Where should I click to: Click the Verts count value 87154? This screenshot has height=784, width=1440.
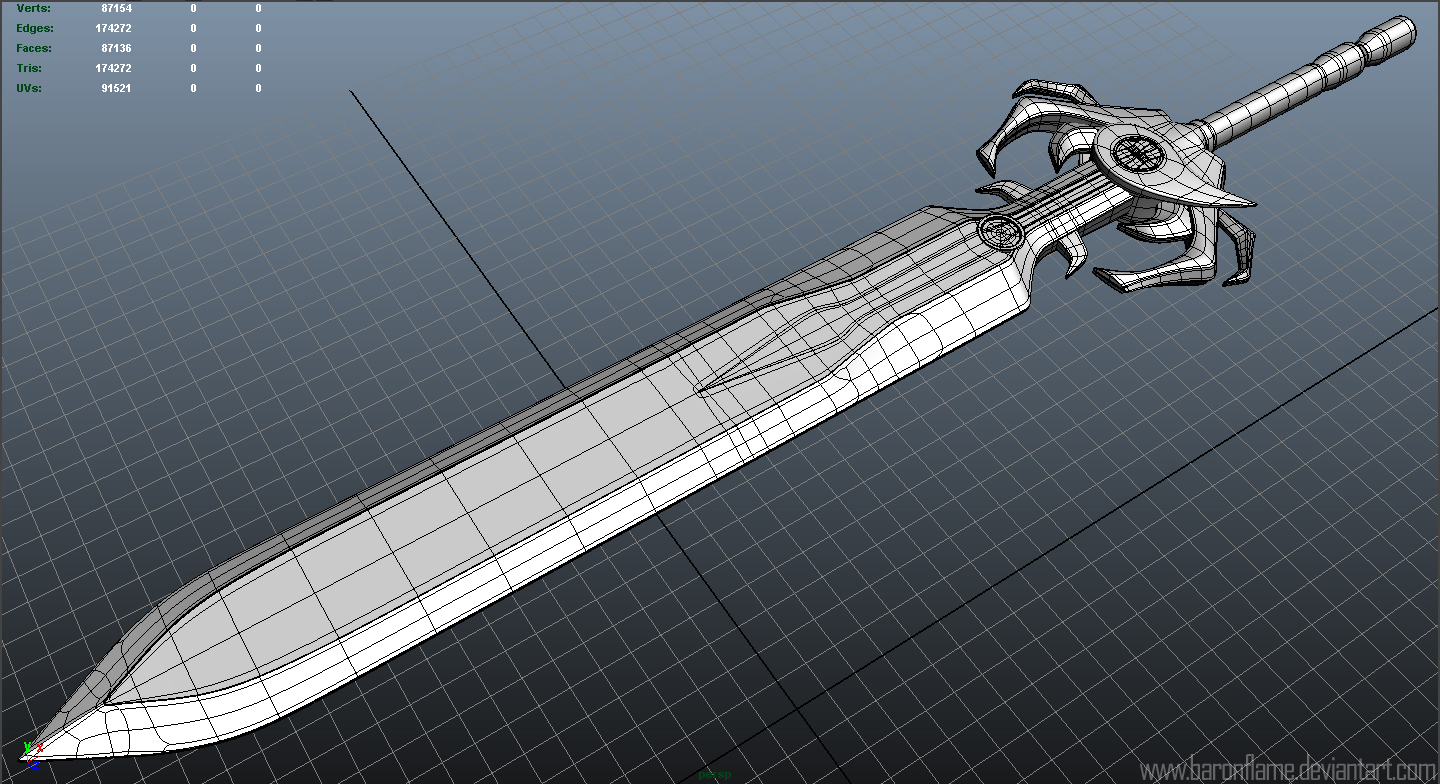click(x=116, y=8)
